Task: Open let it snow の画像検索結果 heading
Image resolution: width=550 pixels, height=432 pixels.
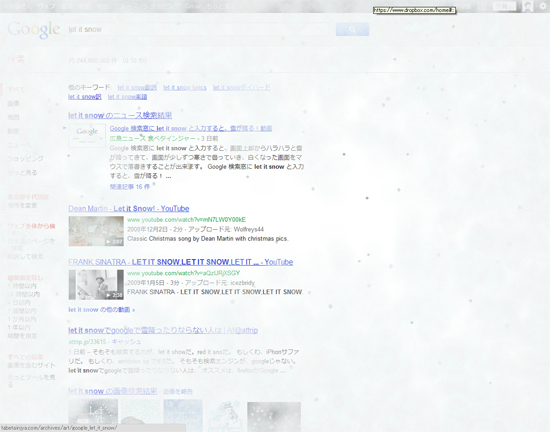Action: coord(113,391)
